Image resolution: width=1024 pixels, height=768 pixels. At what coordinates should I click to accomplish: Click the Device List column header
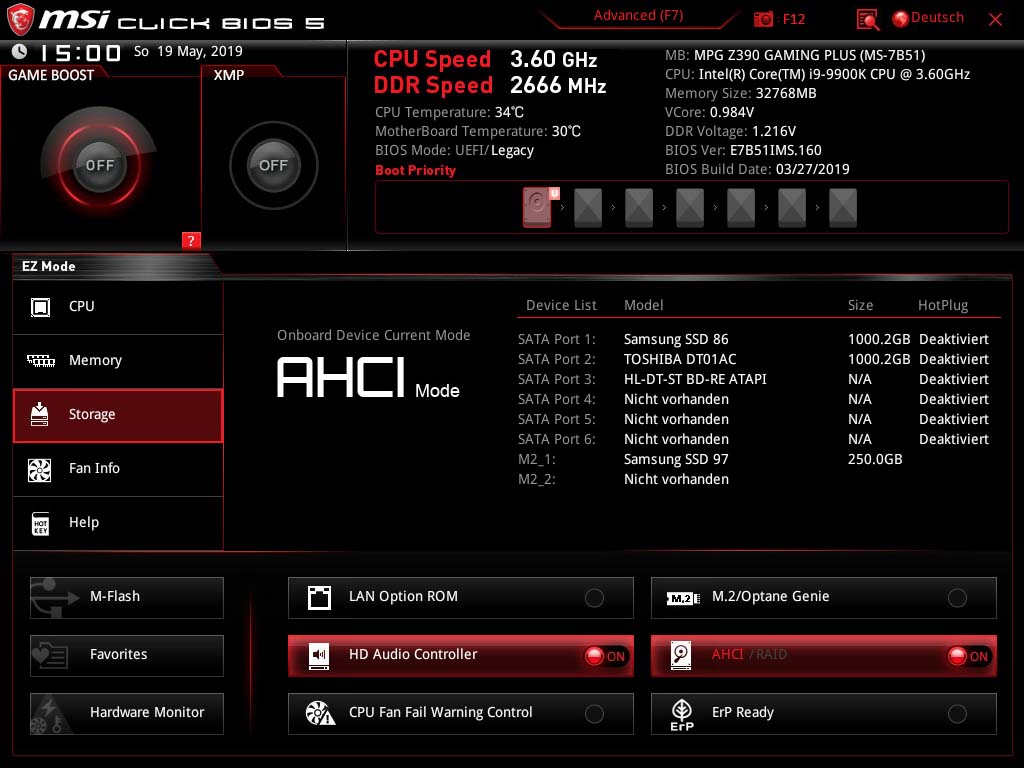point(561,306)
